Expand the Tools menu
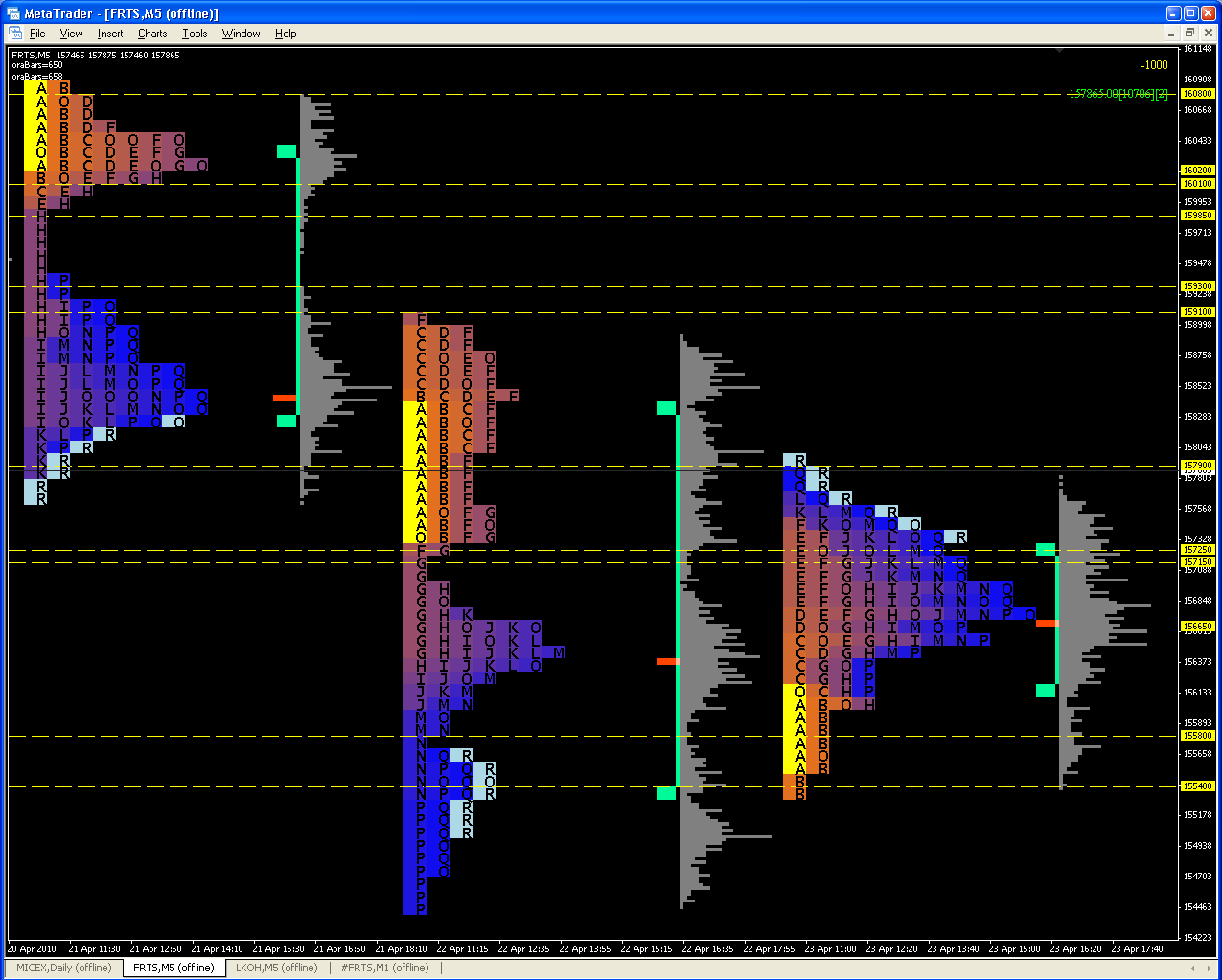 click(195, 34)
